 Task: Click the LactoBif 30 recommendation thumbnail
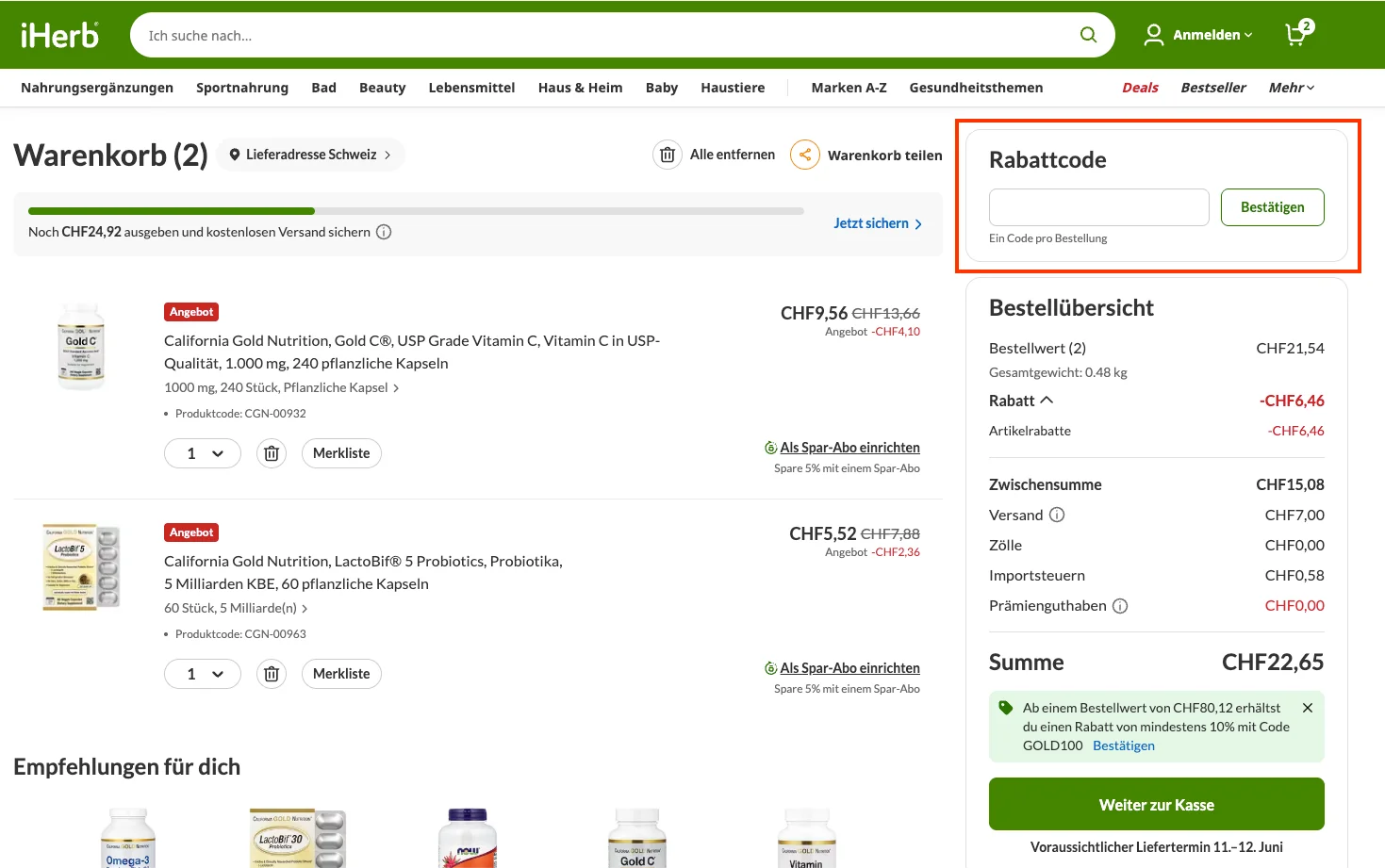298,838
